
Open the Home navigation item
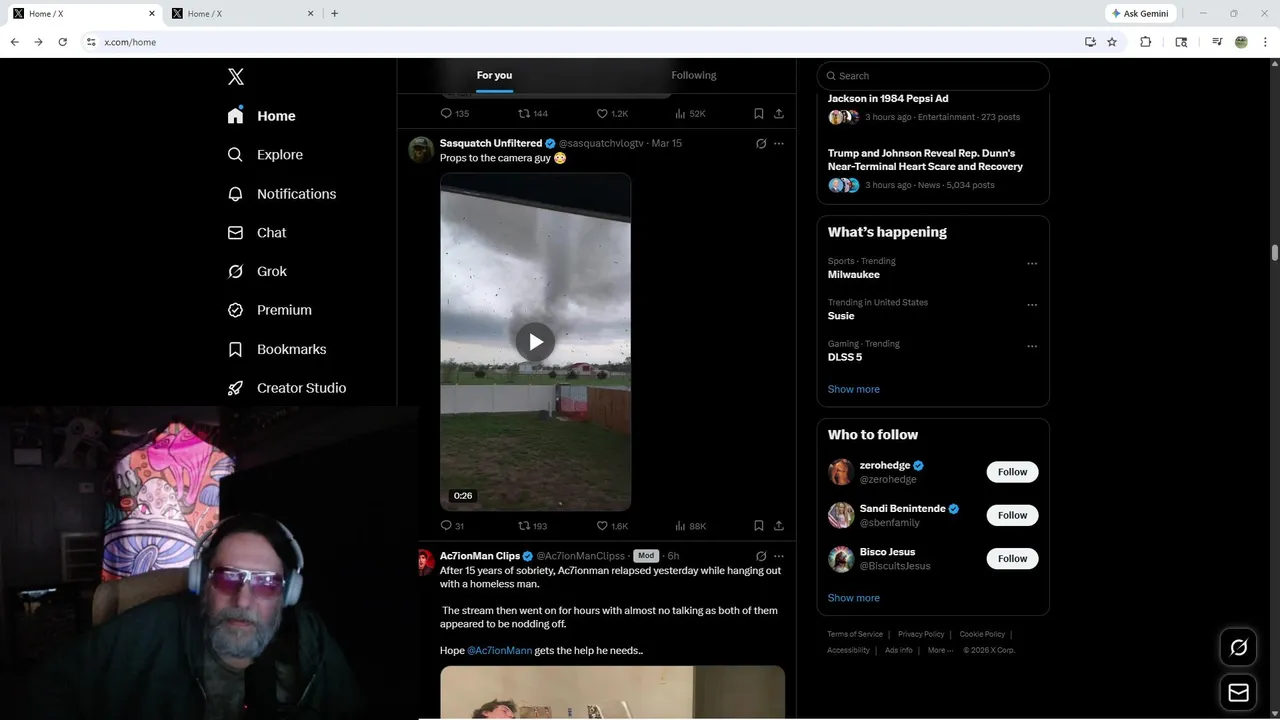tap(262, 116)
